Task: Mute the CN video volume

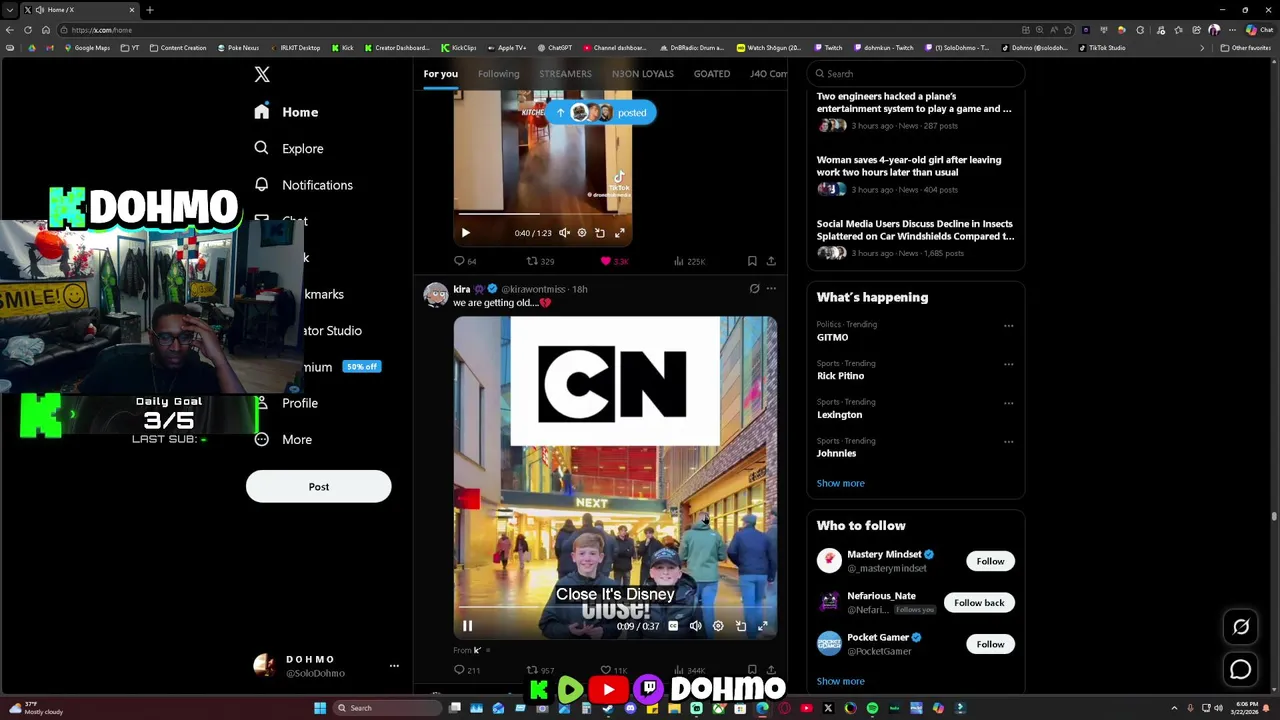Action: [x=696, y=626]
